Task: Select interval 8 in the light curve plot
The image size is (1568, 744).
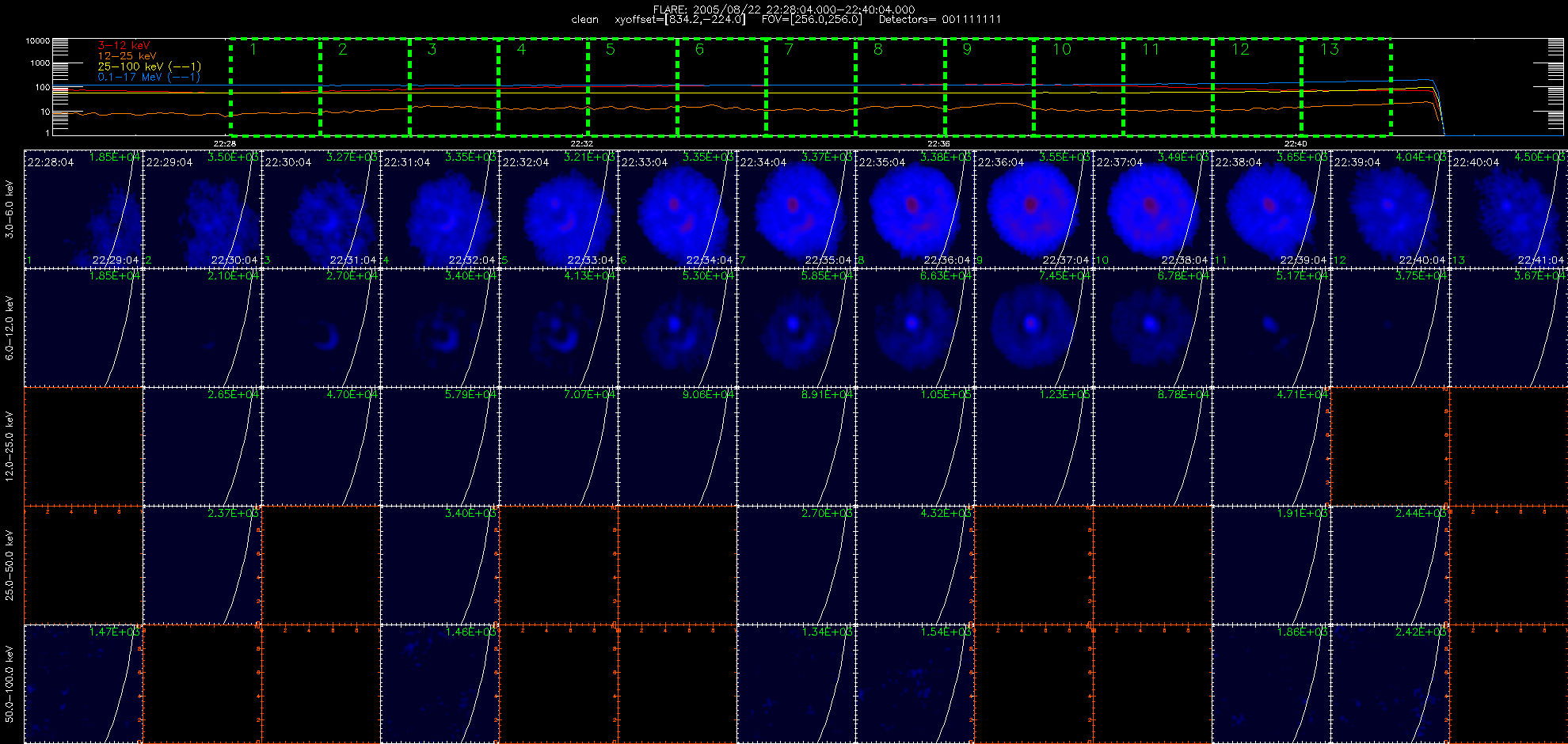Action: 900,87
